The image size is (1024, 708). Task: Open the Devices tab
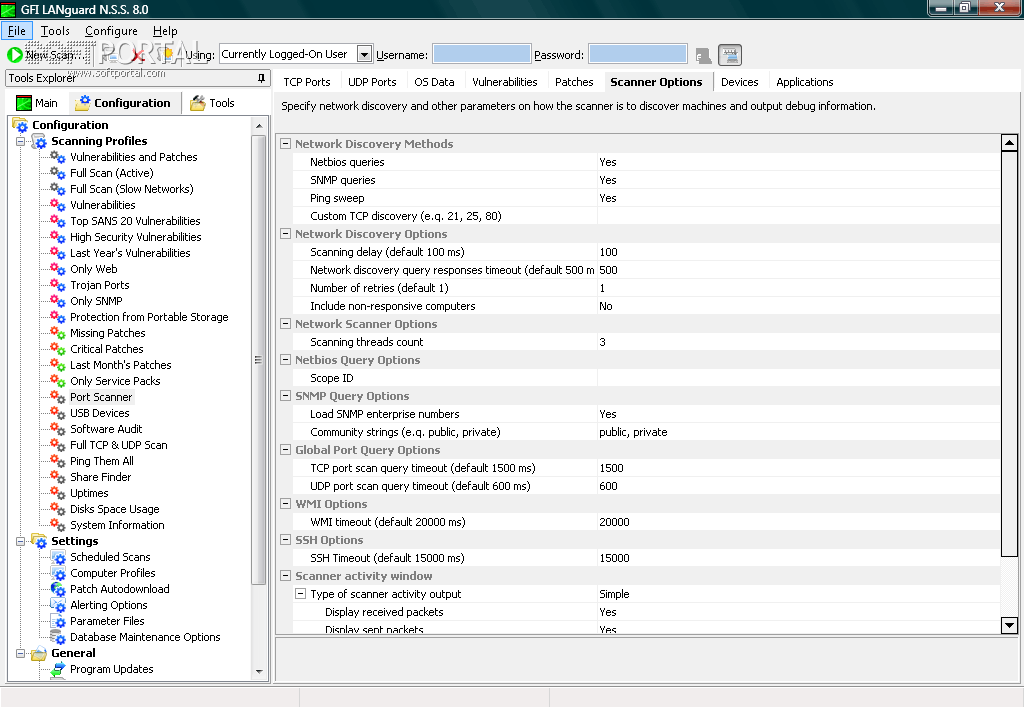coord(739,82)
